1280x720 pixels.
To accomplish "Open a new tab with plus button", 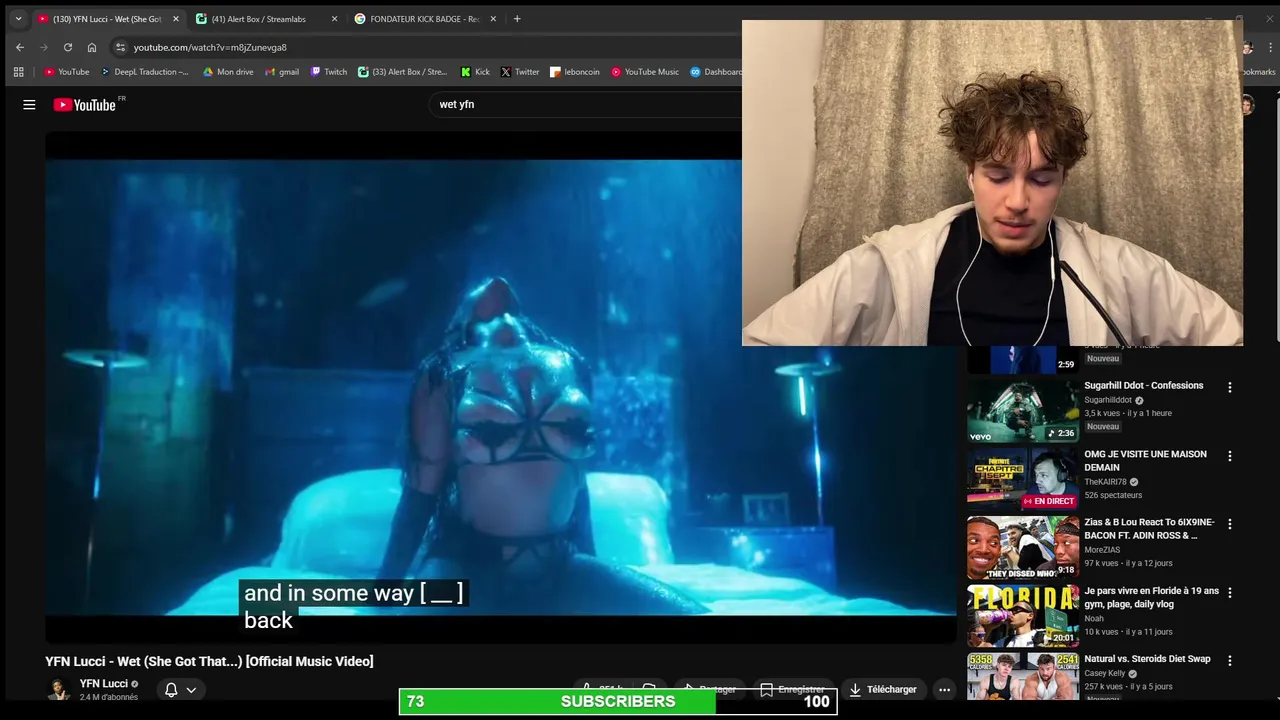I will (x=517, y=19).
